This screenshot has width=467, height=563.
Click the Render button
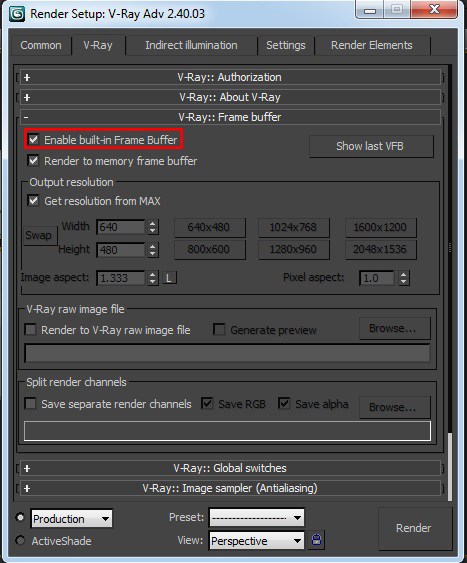pyautogui.click(x=415, y=528)
